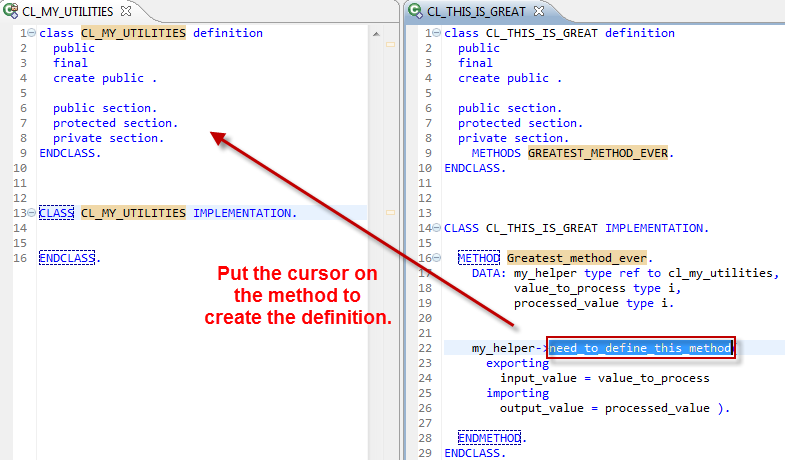This screenshot has width=785, height=460.
Task: Click the overview ruler marker beside line 13
Action: (390, 212)
